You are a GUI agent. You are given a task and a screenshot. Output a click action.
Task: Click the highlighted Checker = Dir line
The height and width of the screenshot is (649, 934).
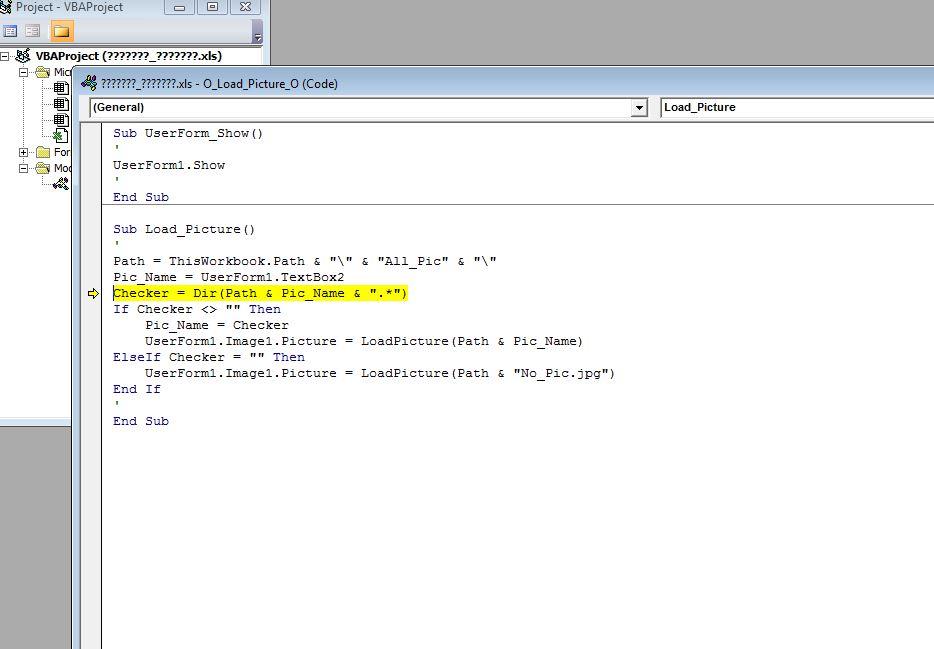click(260, 294)
